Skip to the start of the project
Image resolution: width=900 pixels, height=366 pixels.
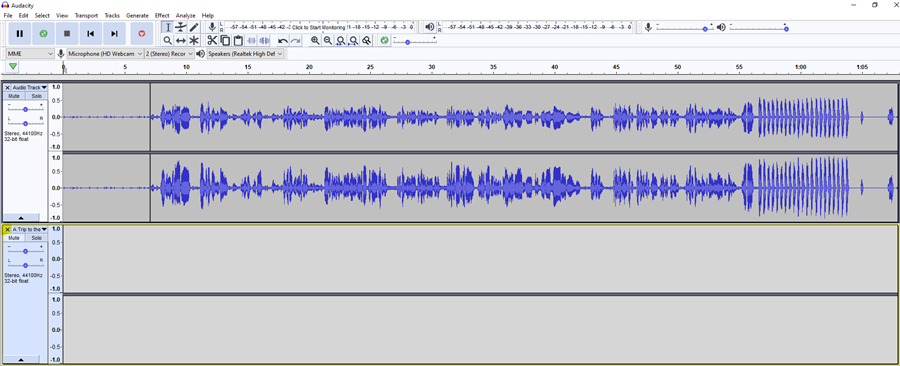[90, 34]
